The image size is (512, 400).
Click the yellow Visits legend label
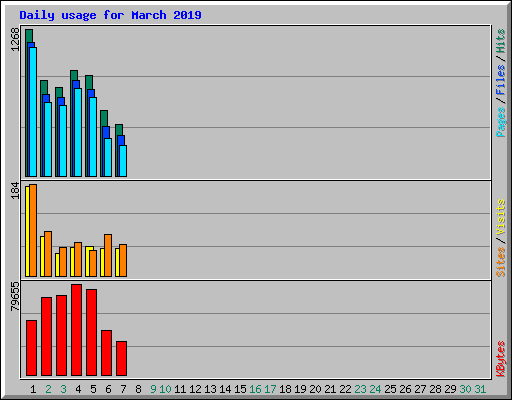point(501,218)
